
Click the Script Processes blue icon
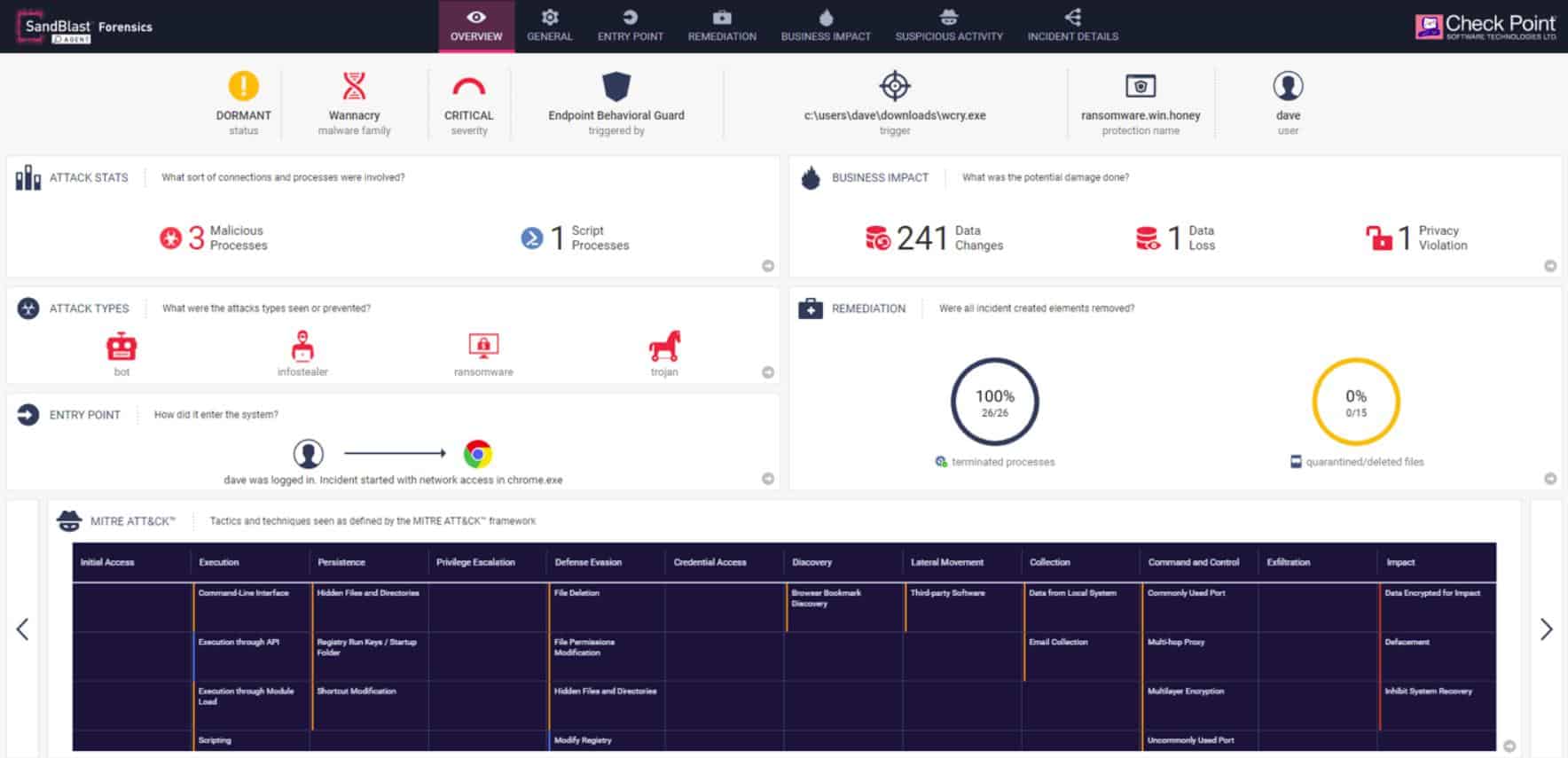coord(532,238)
